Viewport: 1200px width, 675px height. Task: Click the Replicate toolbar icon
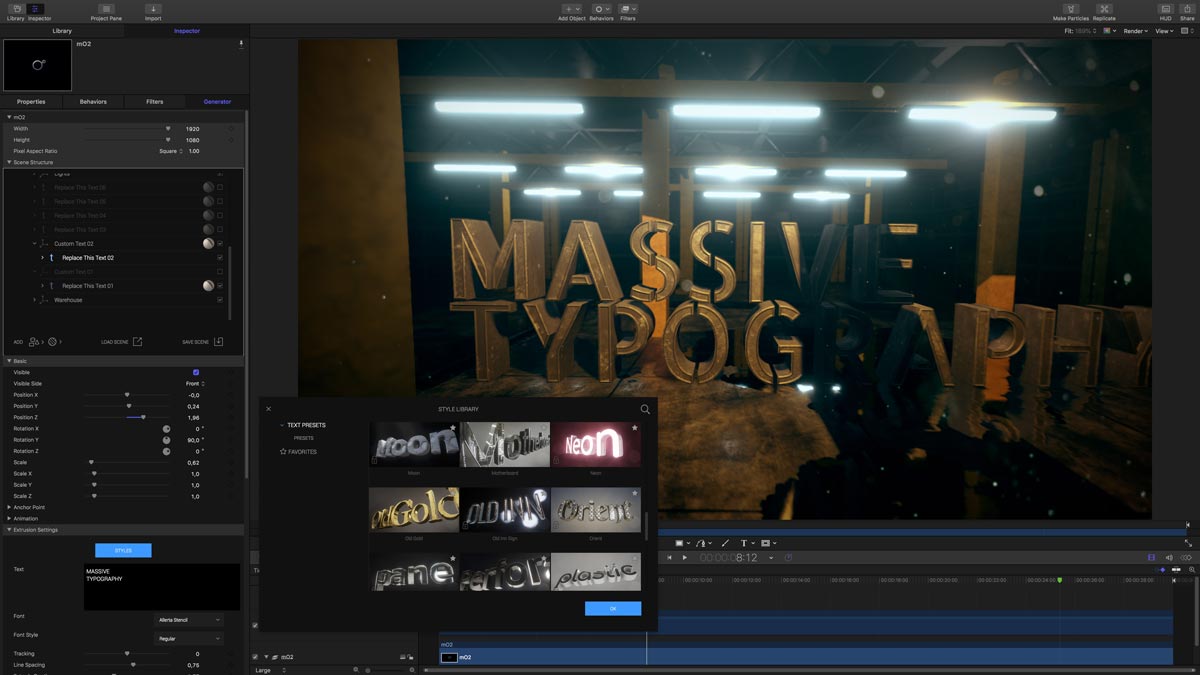tap(1104, 9)
